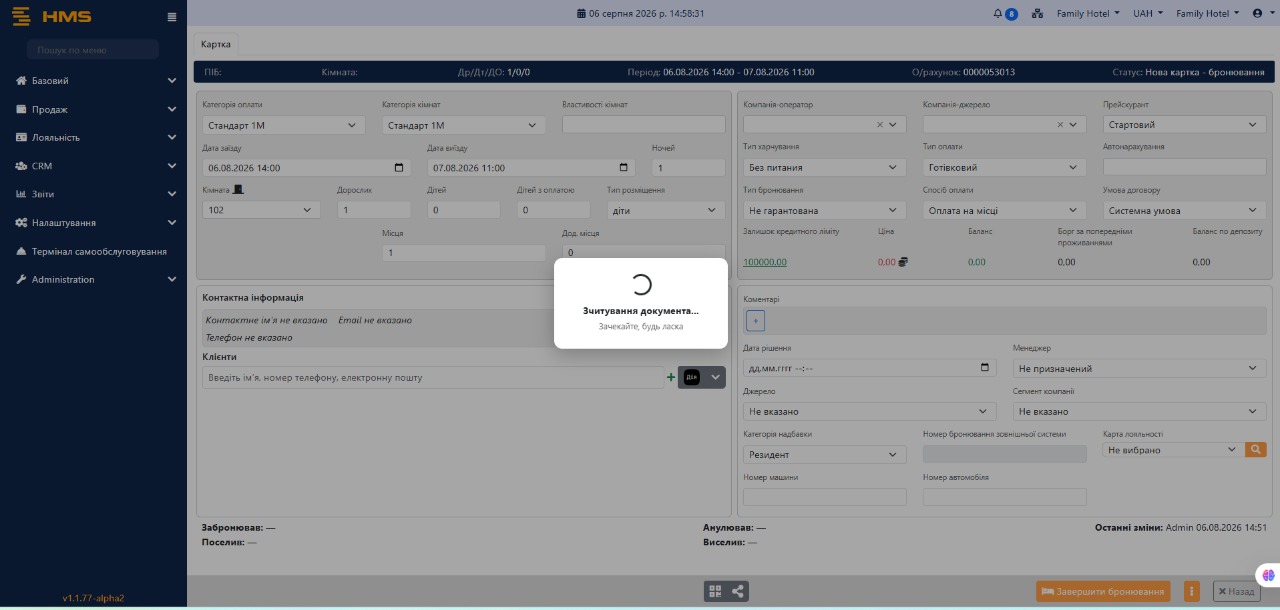Add a comment with the plus icon
The height and width of the screenshot is (610, 1280).
[755, 320]
